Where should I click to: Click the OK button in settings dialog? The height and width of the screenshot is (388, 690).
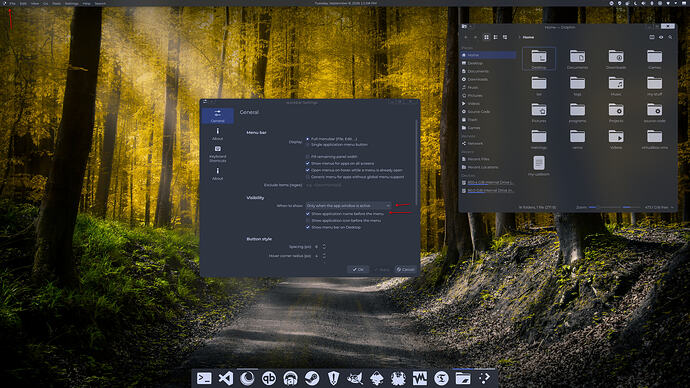[x=358, y=269]
